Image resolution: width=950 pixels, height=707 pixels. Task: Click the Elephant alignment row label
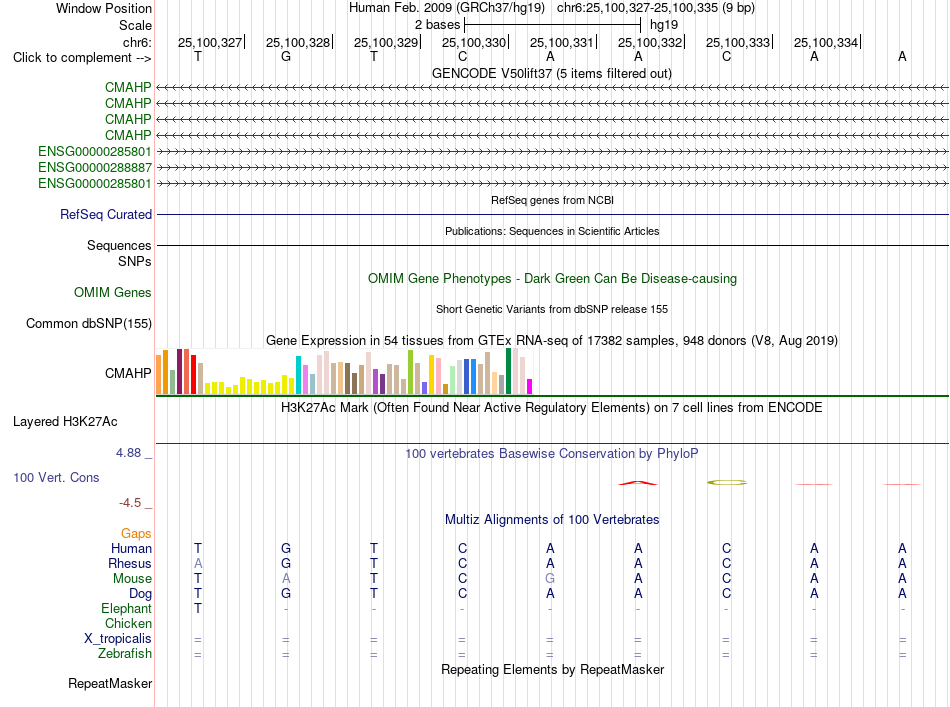[126, 608]
